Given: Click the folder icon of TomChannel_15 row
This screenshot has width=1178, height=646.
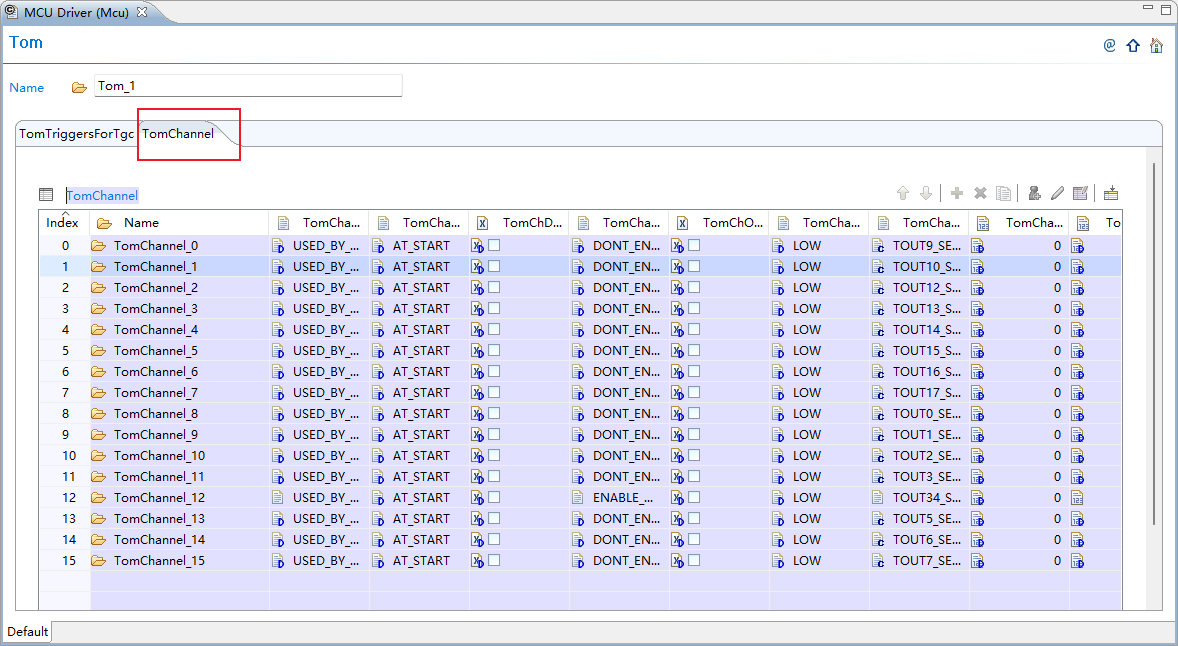Looking at the screenshot, I should 98,561.
